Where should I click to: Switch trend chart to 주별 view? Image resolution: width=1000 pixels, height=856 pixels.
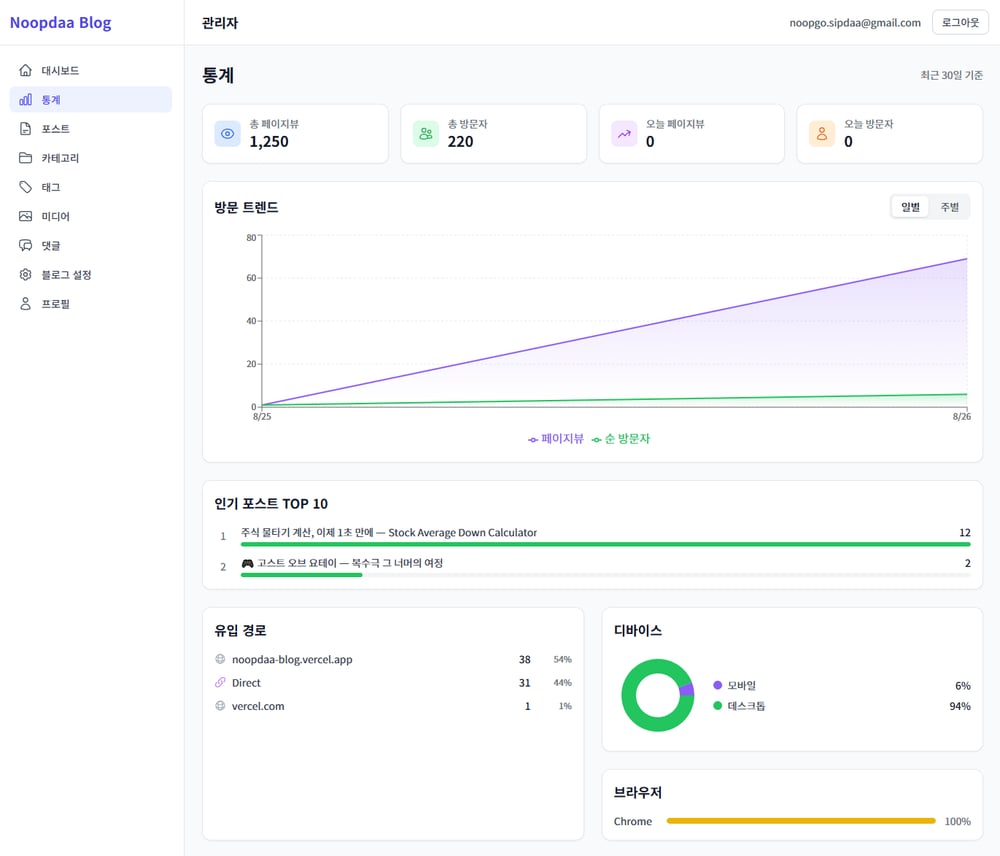tap(949, 207)
